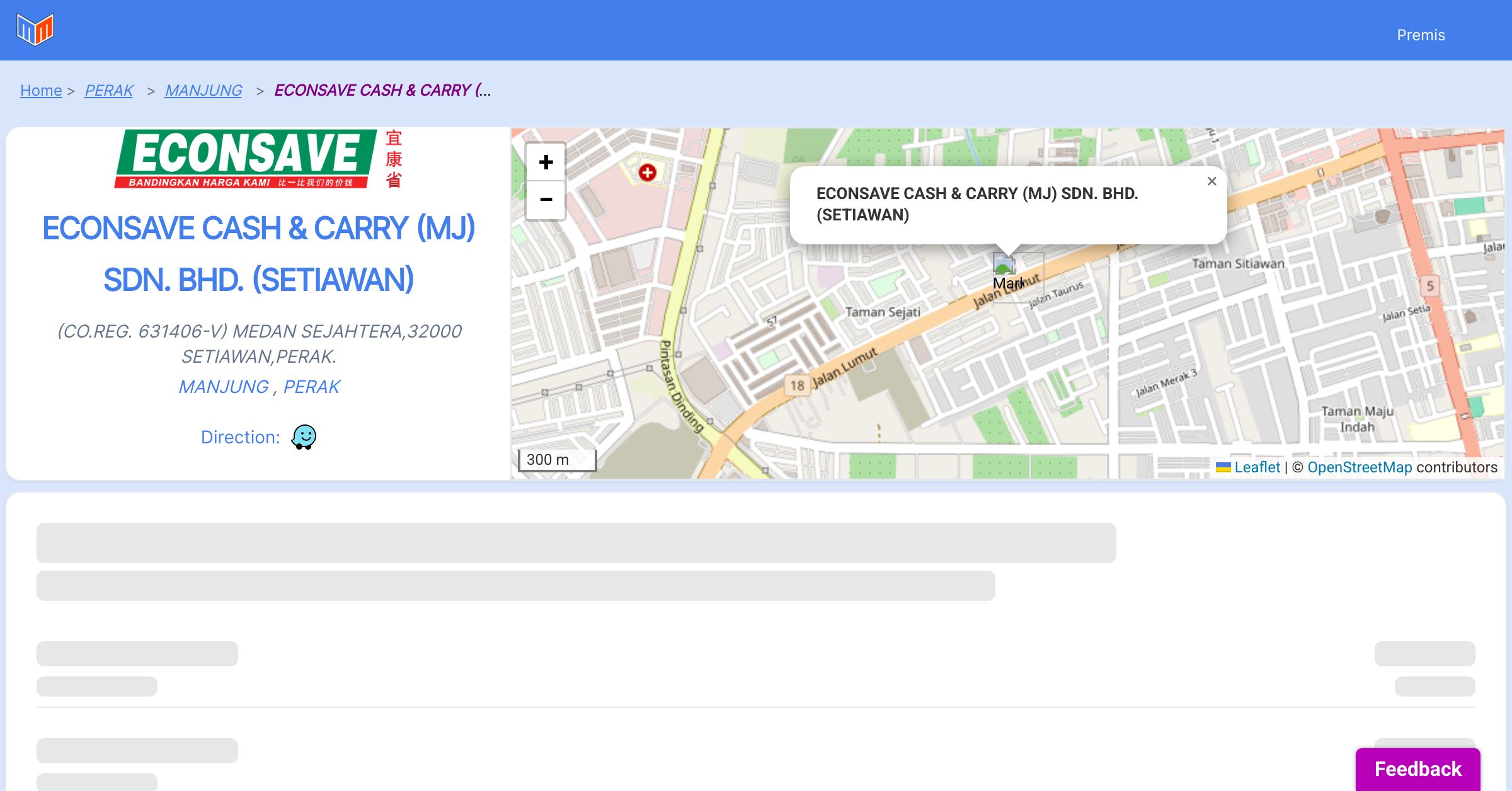Close the map popup
The width and height of the screenshot is (1512, 791).
1211,181
